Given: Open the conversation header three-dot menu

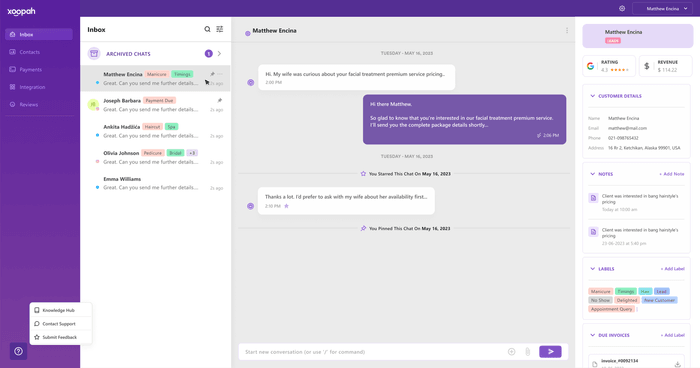Looking at the screenshot, I should [567, 30].
